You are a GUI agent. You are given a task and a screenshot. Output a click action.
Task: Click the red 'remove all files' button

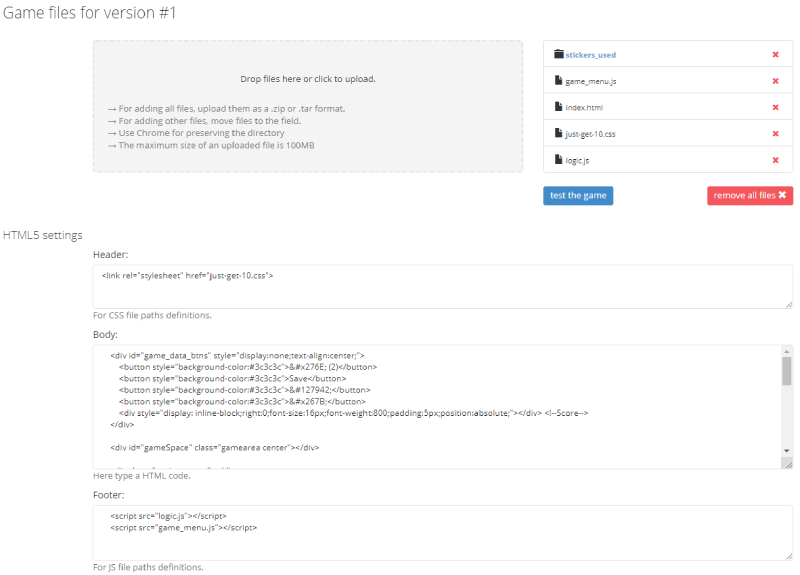[x=749, y=195]
